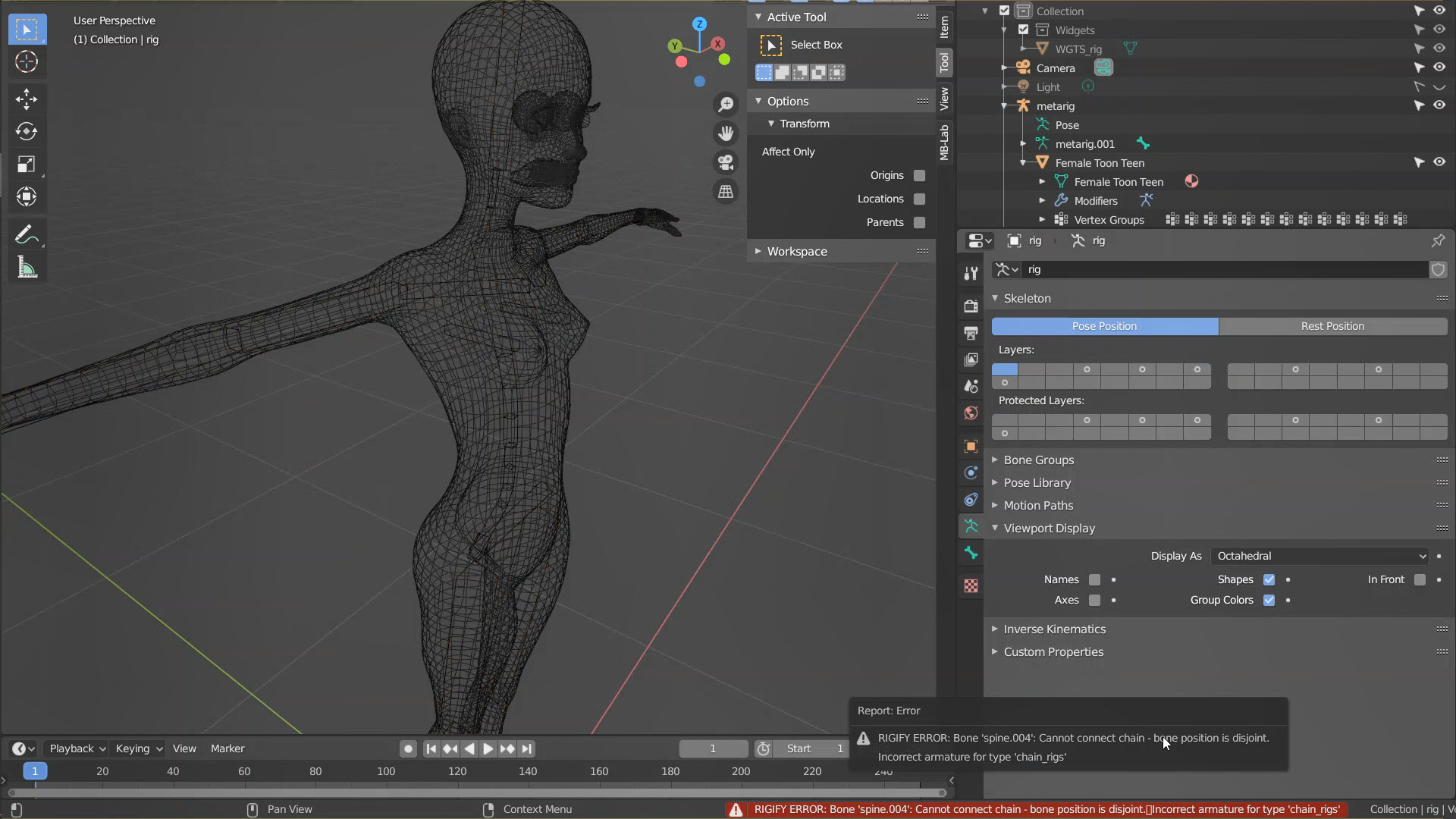Click the armature name field 'rig'

pyautogui.click(x=1224, y=269)
